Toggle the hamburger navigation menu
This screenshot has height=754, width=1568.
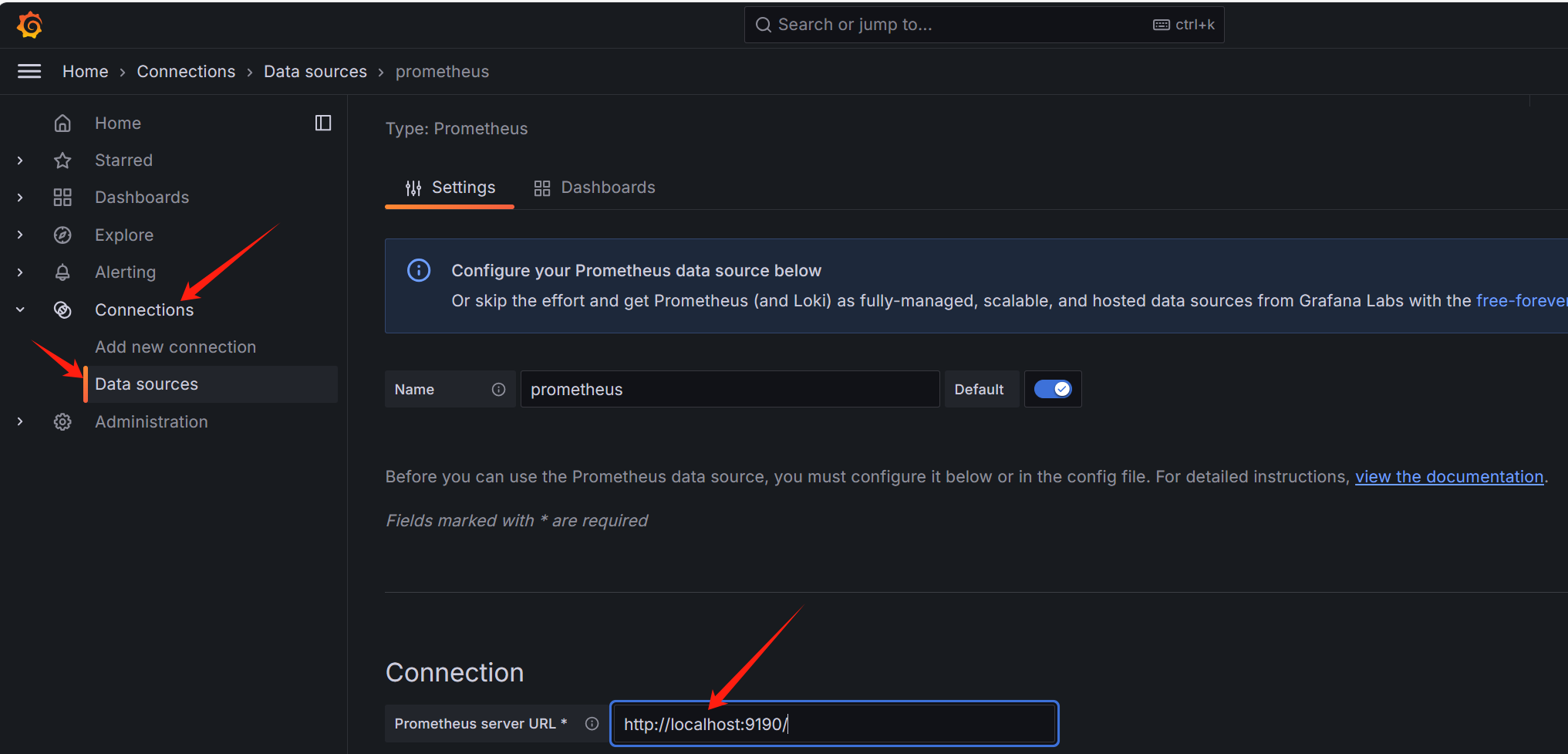29,71
